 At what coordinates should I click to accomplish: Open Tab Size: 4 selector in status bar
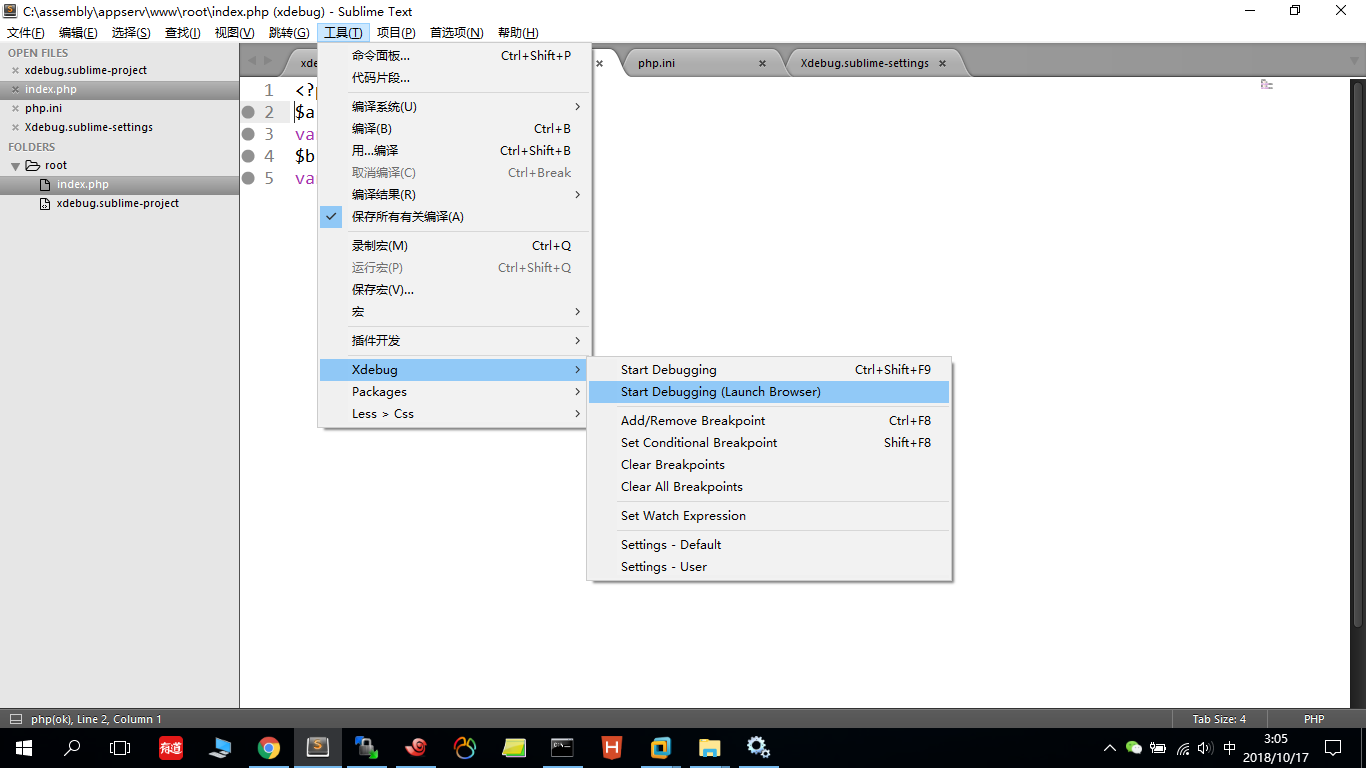click(x=1219, y=719)
